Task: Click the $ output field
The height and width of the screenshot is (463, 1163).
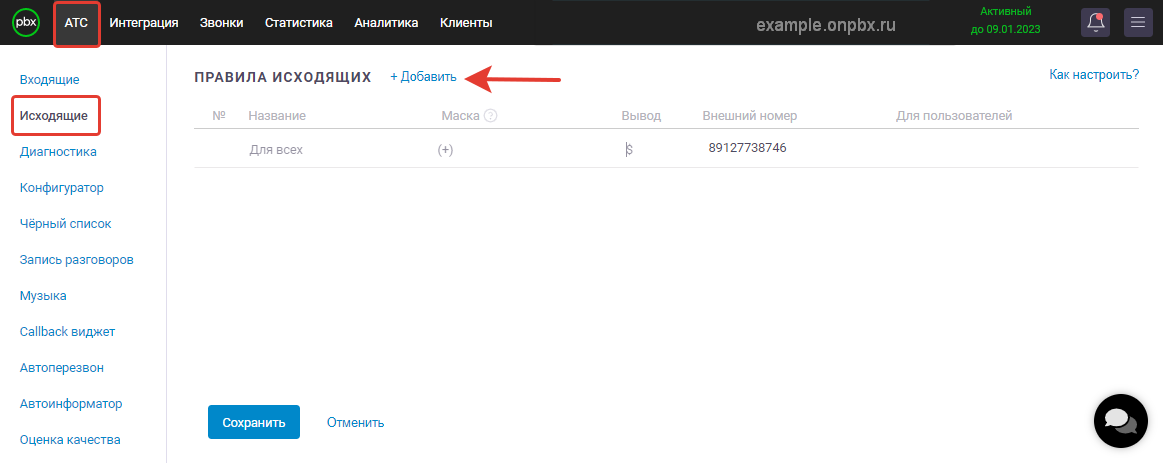Action: point(629,149)
